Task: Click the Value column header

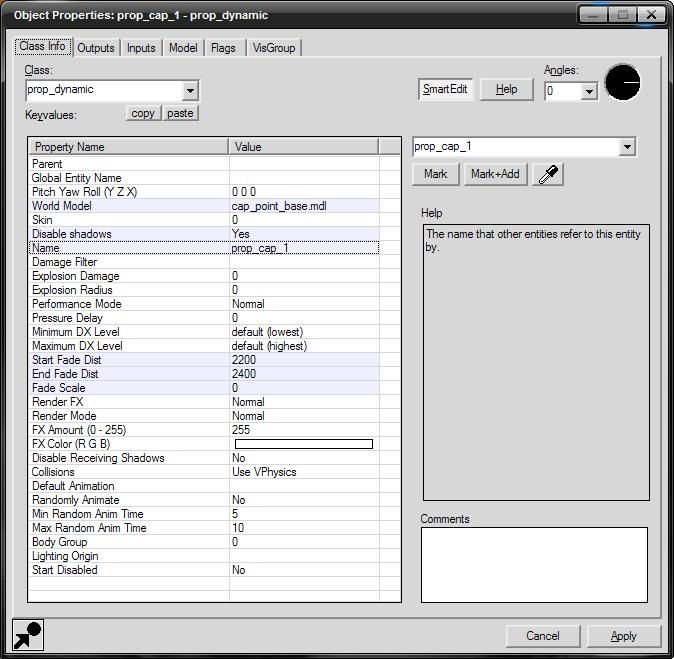Action: pyautogui.click(x=303, y=147)
